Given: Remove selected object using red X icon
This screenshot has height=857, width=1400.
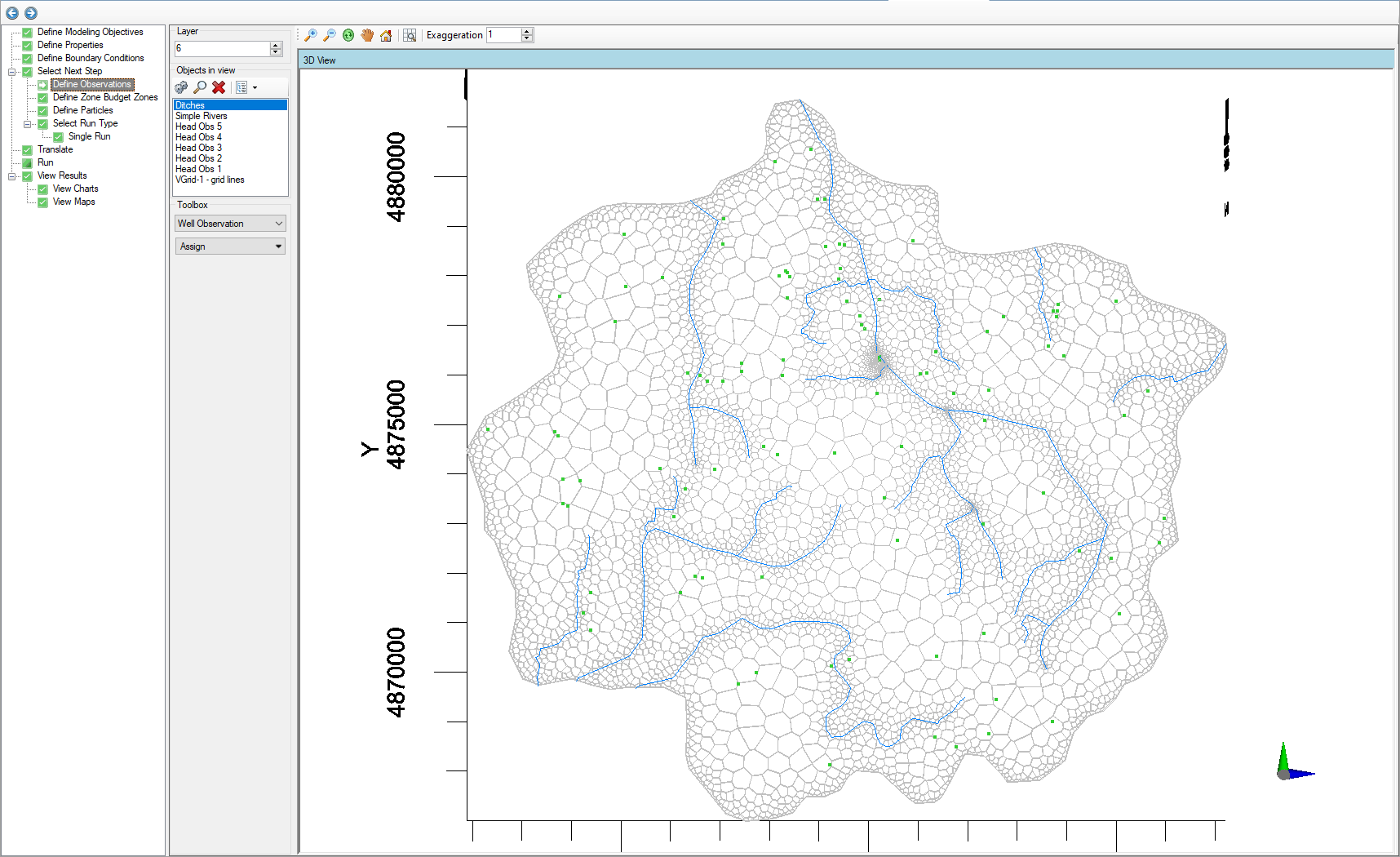Looking at the screenshot, I should (x=219, y=87).
